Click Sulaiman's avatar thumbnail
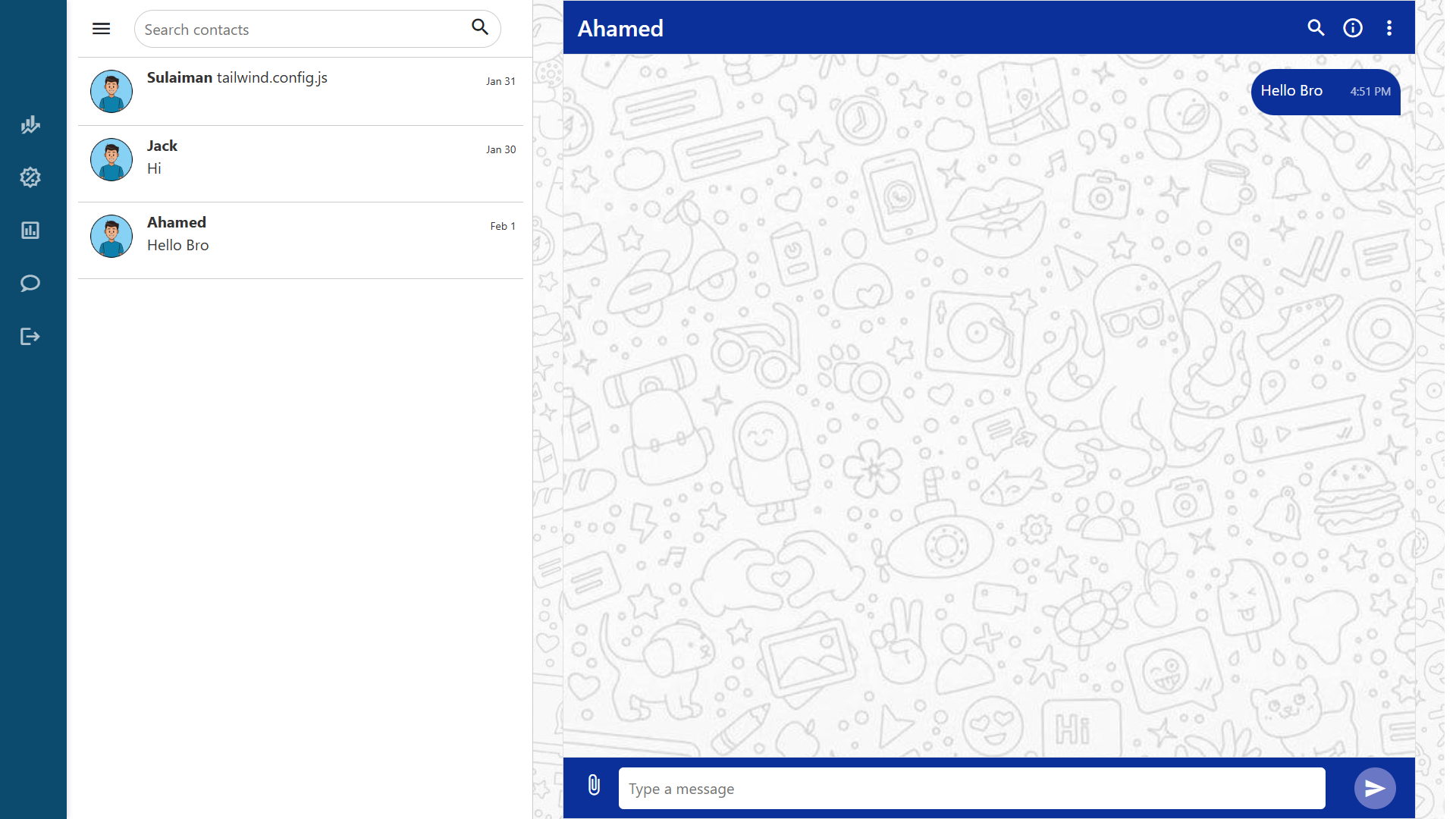Image resolution: width=1456 pixels, height=819 pixels. click(111, 92)
